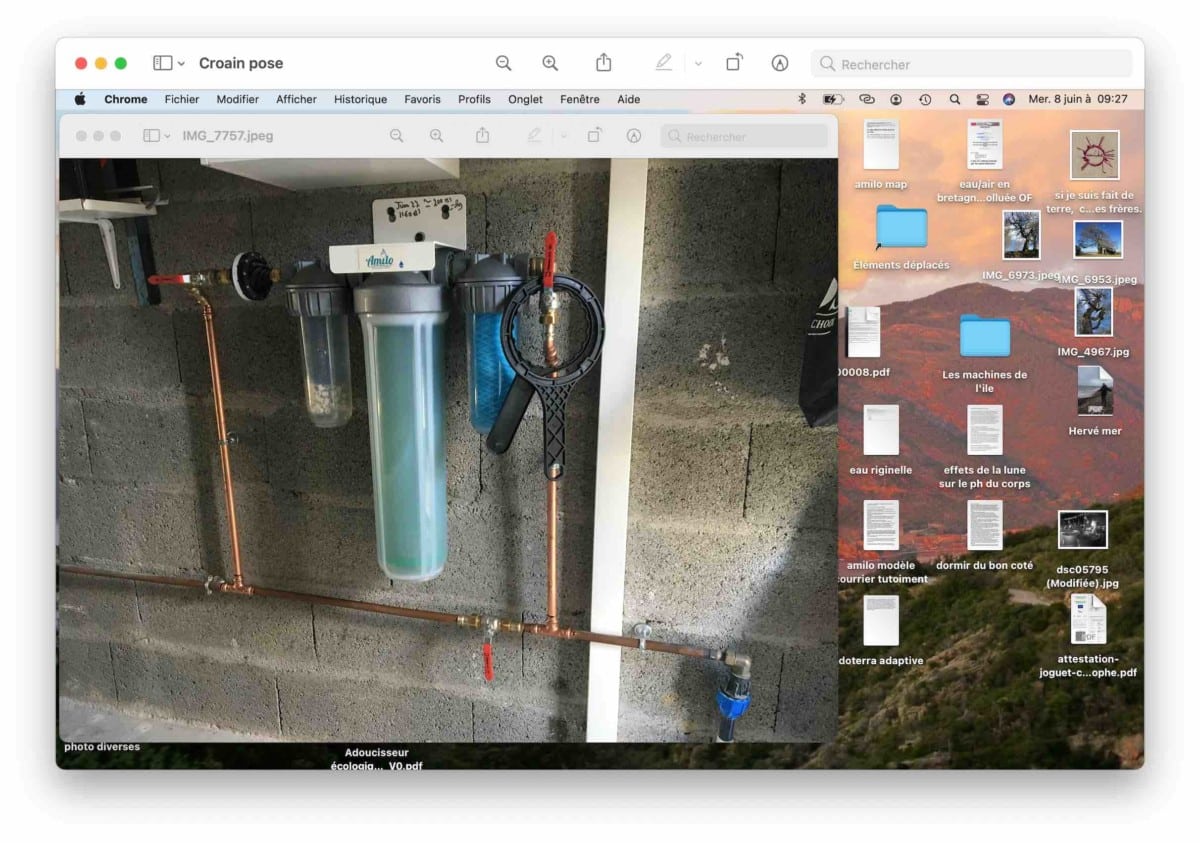The width and height of the screenshot is (1200, 843).
Task: Toggle sidebar in the IMG_7757.jpeg window
Action: click(151, 136)
